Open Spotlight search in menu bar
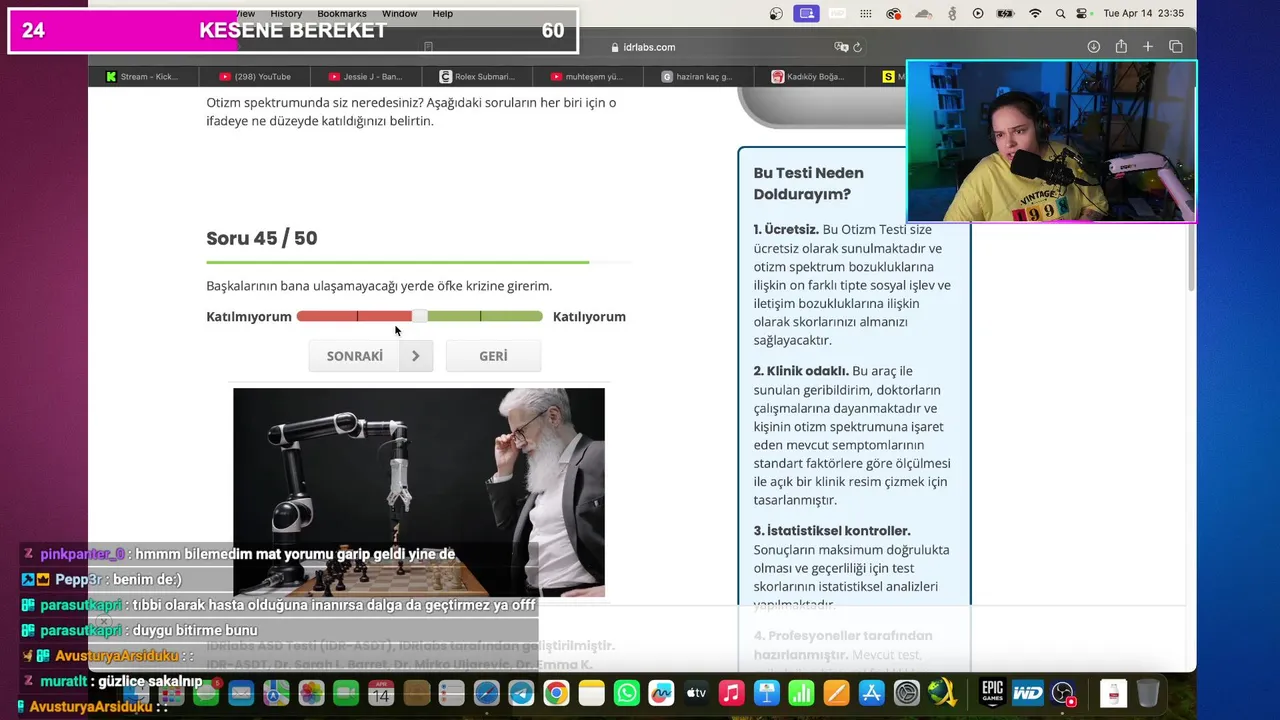 tap(1060, 14)
